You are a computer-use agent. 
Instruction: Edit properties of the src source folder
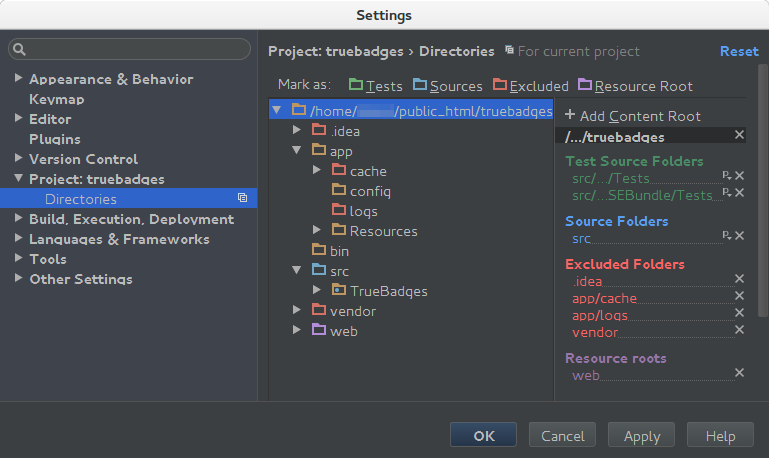726,236
